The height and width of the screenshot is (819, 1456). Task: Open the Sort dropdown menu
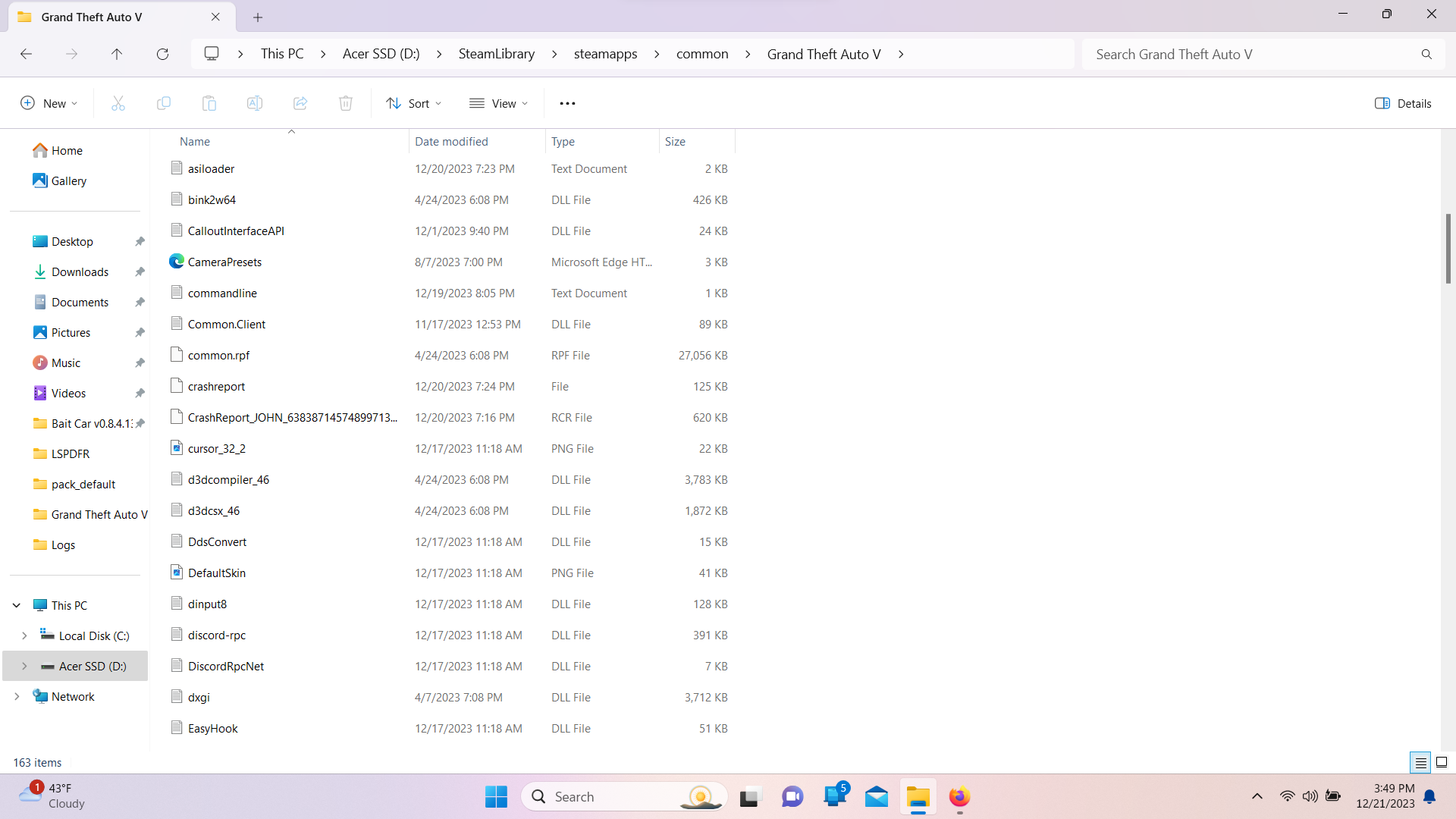[x=413, y=103]
